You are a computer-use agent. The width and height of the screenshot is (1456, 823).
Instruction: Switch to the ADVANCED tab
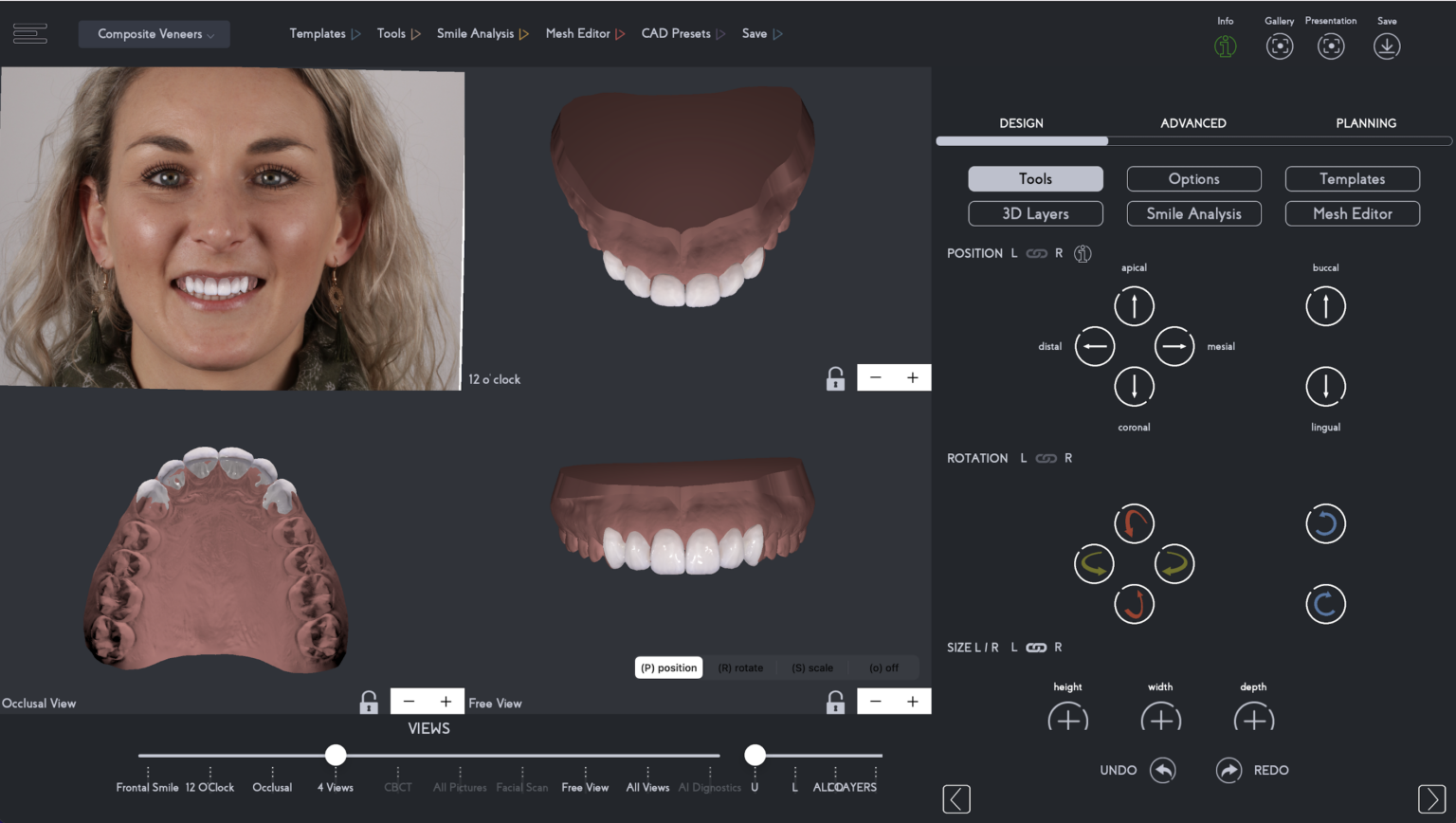1193,122
